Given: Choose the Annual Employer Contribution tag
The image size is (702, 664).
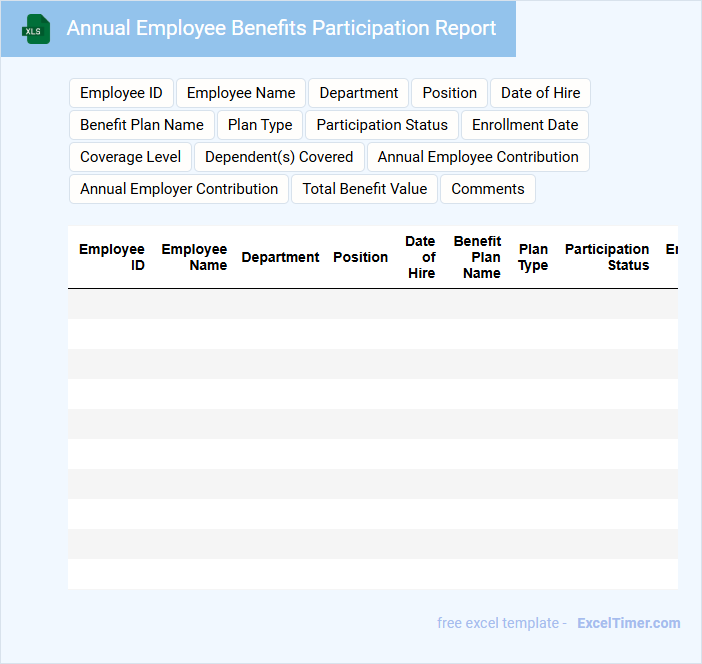Looking at the screenshot, I should tap(179, 189).
